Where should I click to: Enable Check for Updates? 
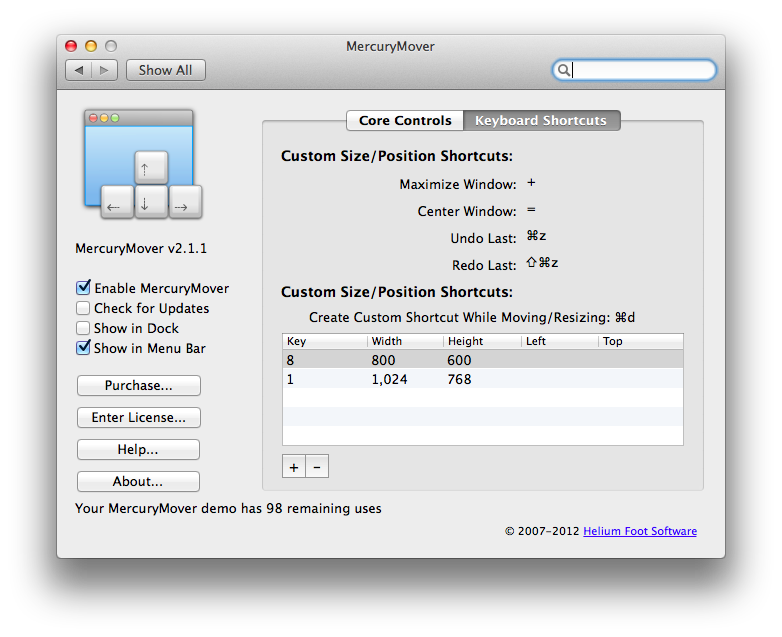[x=84, y=308]
